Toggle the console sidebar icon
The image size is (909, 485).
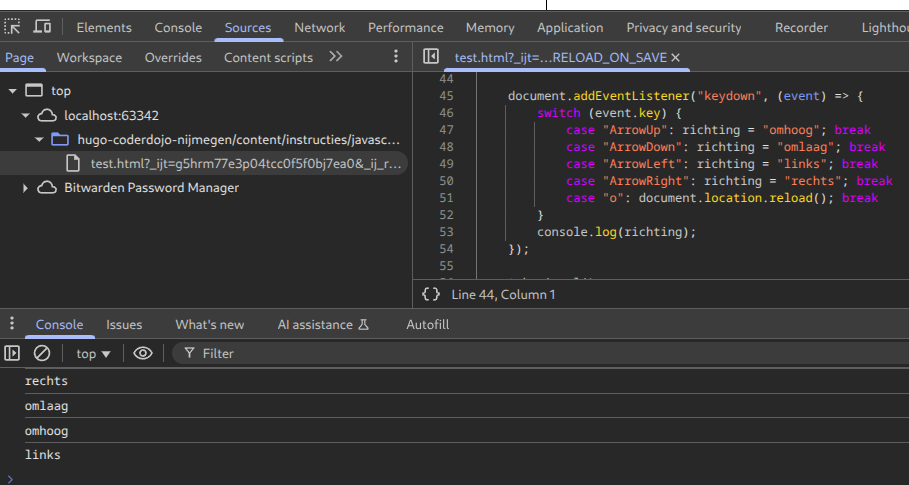pyautogui.click(x=13, y=353)
